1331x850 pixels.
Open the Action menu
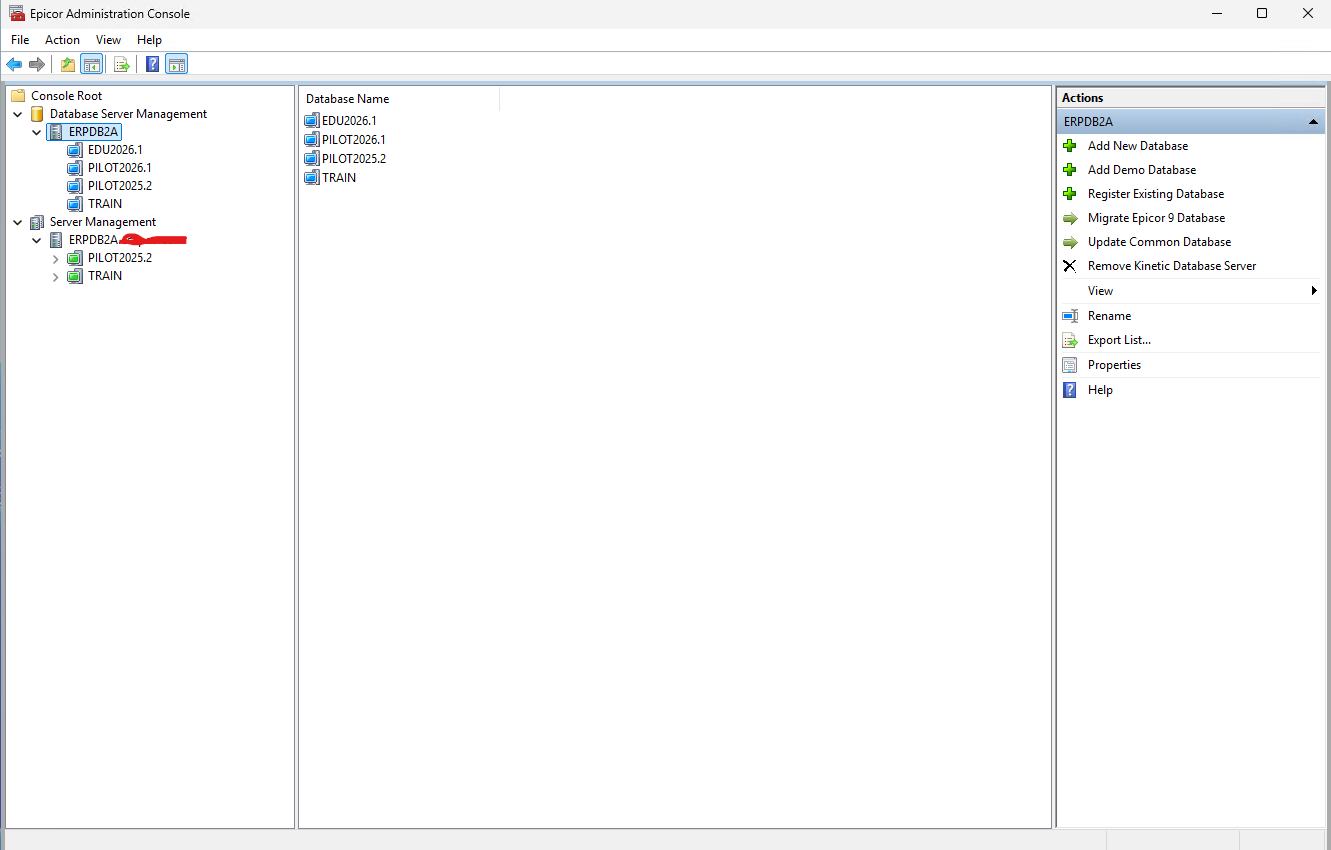click(x=62, y=40)
